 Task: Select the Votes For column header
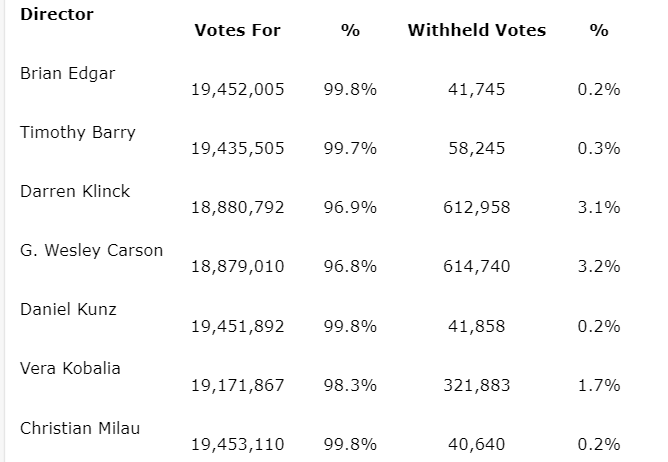tap(237, 30)
